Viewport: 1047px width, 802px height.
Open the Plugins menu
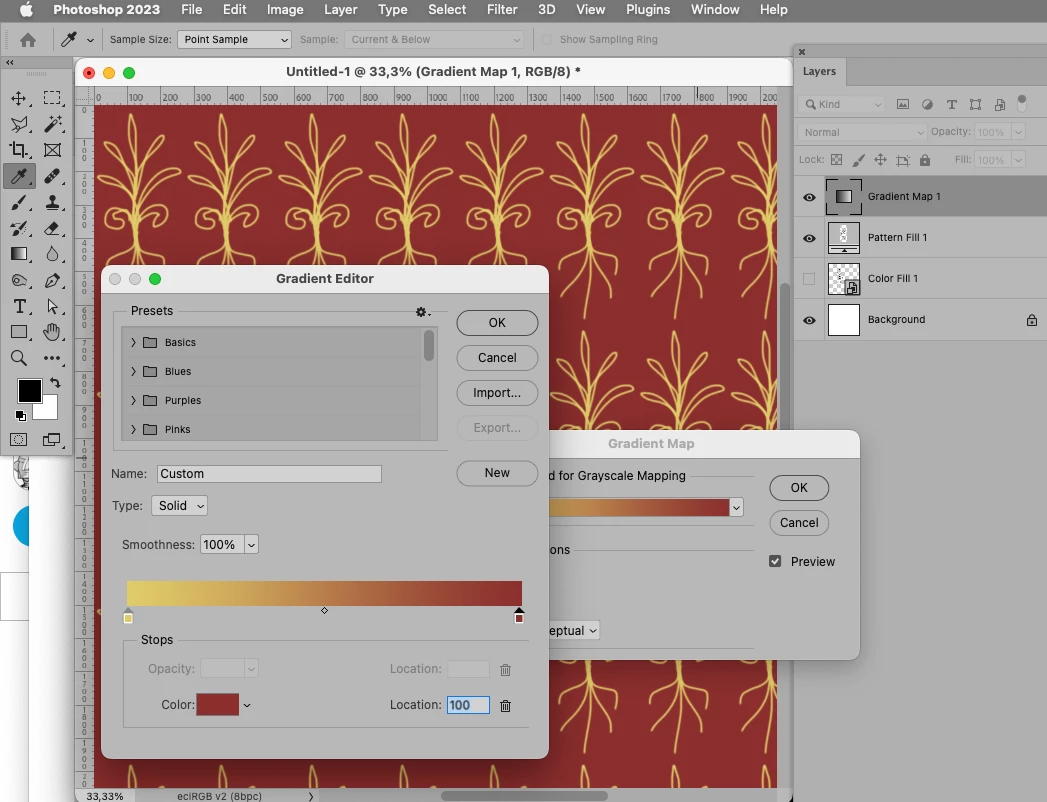coord(648,9)
